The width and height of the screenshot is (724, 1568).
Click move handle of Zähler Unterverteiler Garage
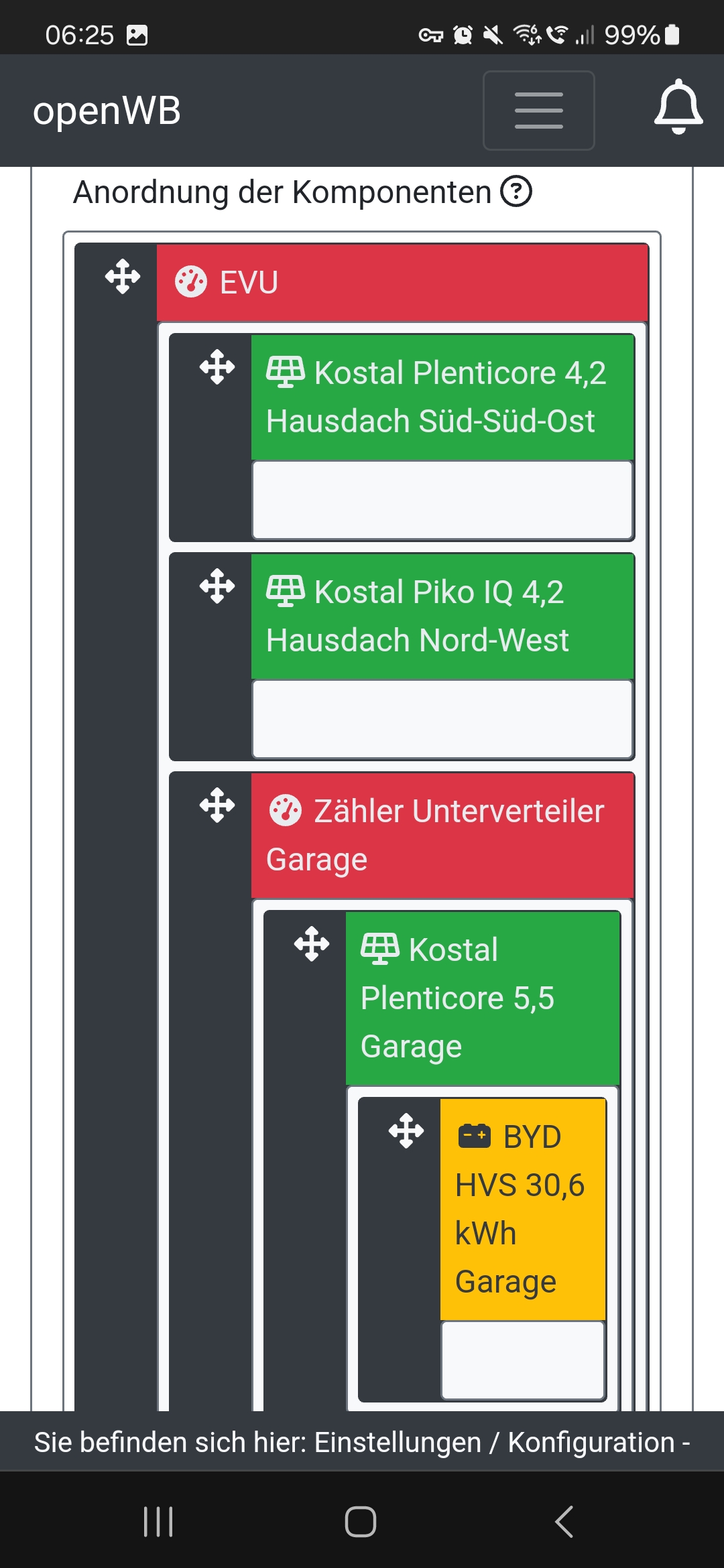coord(217,805)
